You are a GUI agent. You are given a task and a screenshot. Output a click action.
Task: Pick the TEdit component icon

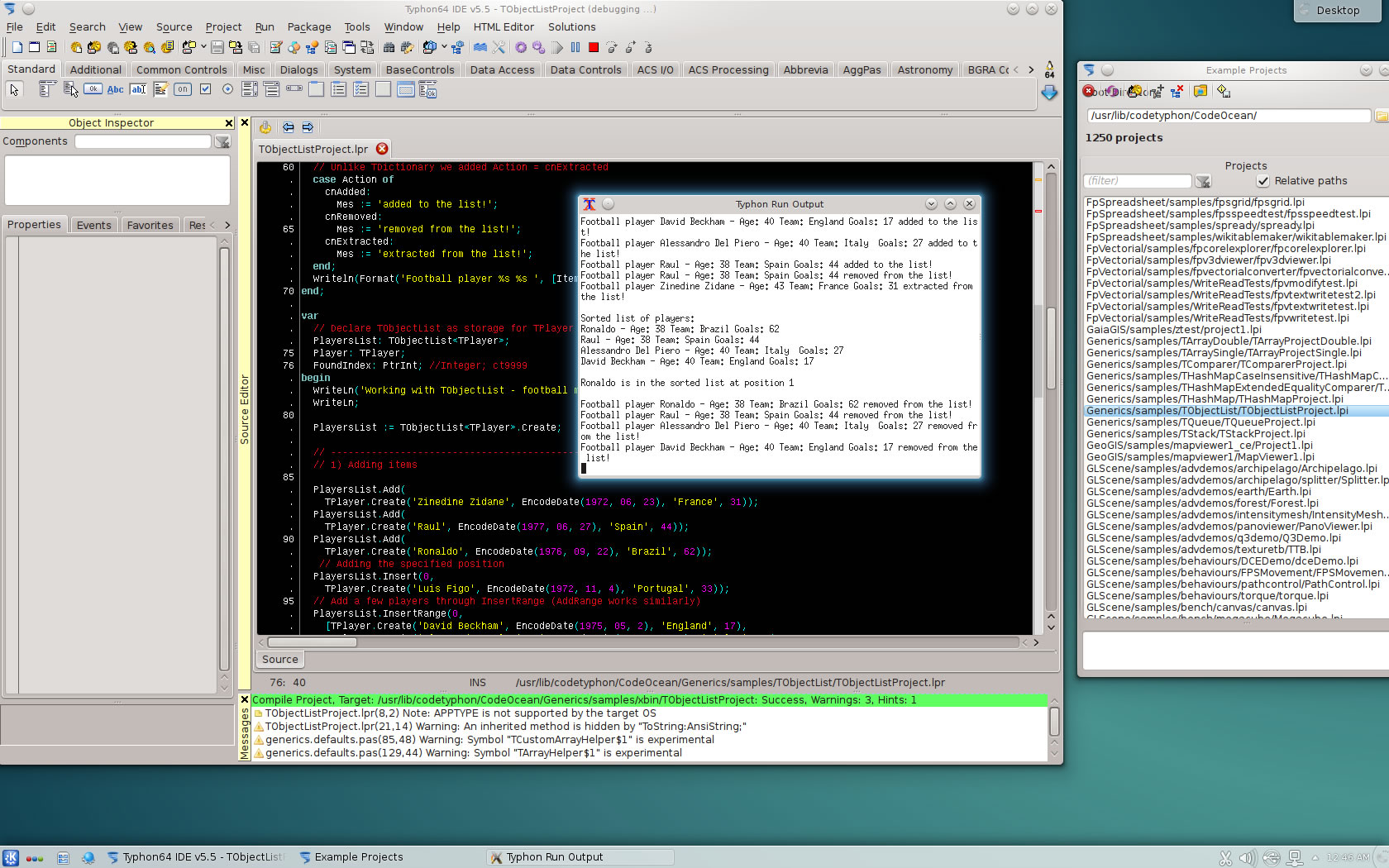[138, 89]
